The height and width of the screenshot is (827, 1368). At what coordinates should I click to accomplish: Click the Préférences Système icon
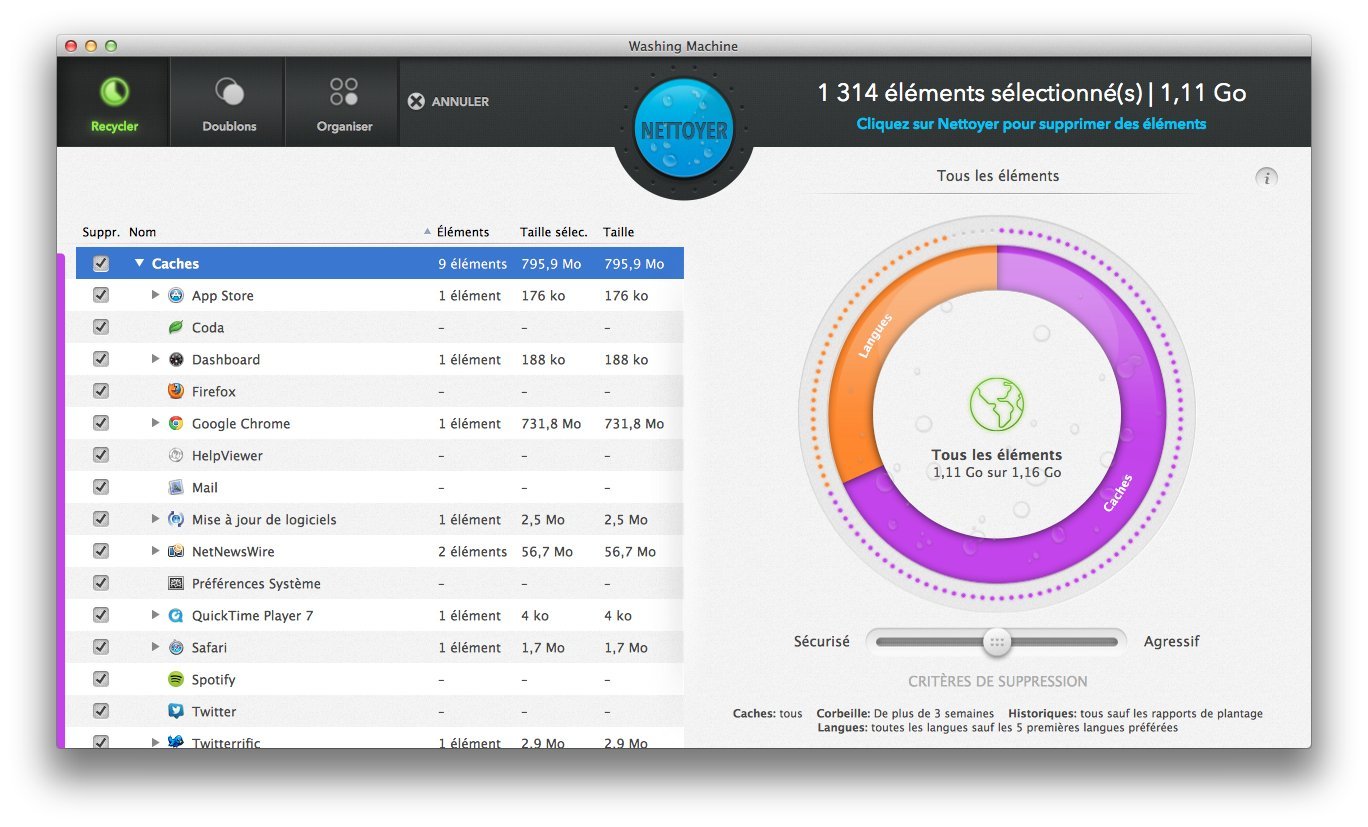[x=176, y=583]
